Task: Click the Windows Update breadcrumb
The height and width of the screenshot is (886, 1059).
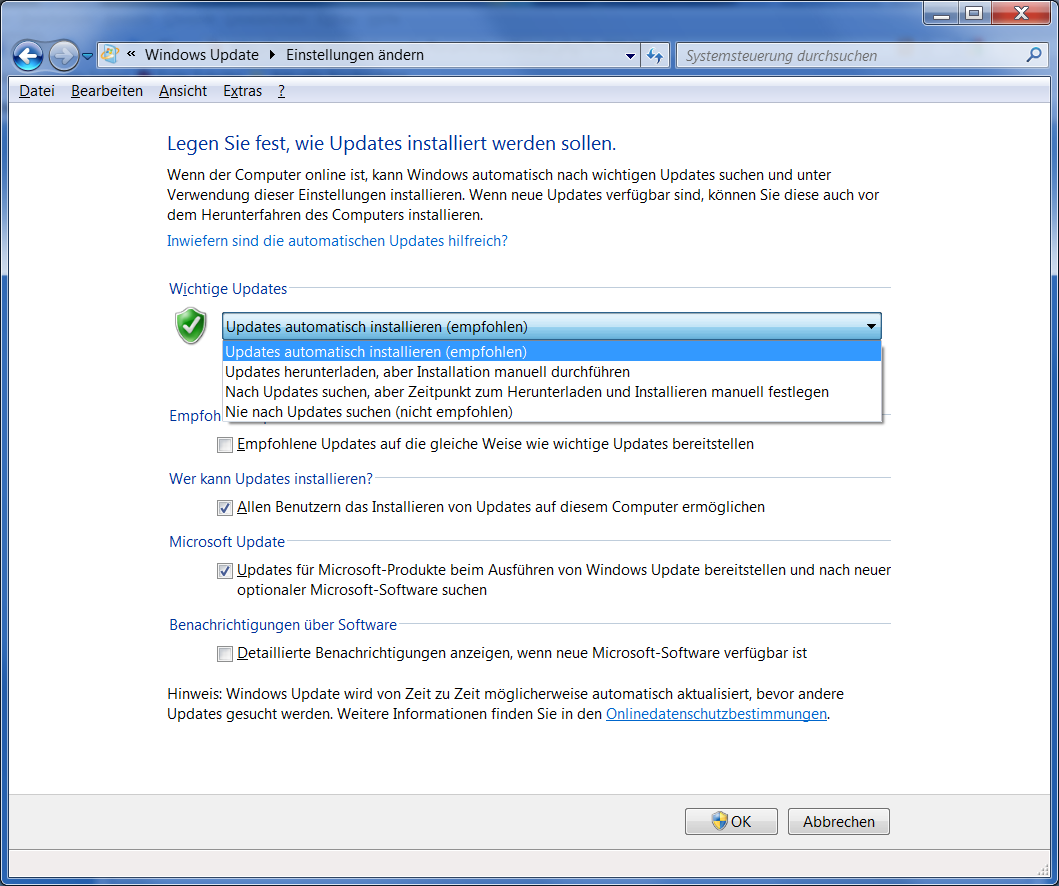Action: [x=201, y=55]
